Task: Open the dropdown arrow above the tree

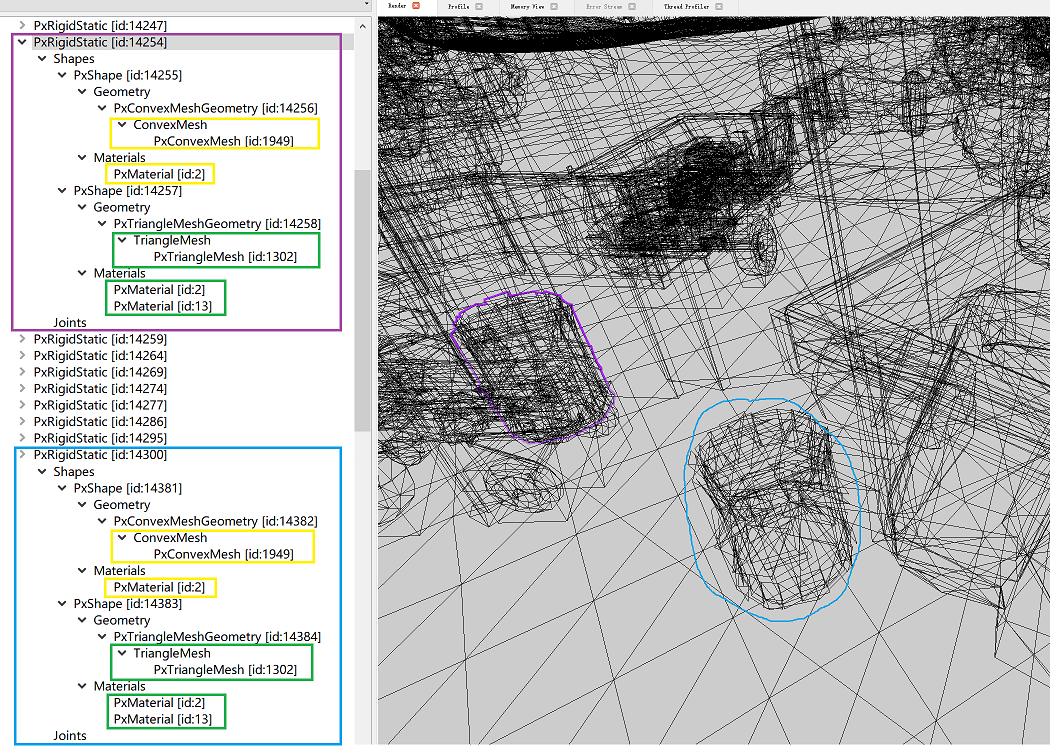Action: [366, 4]
